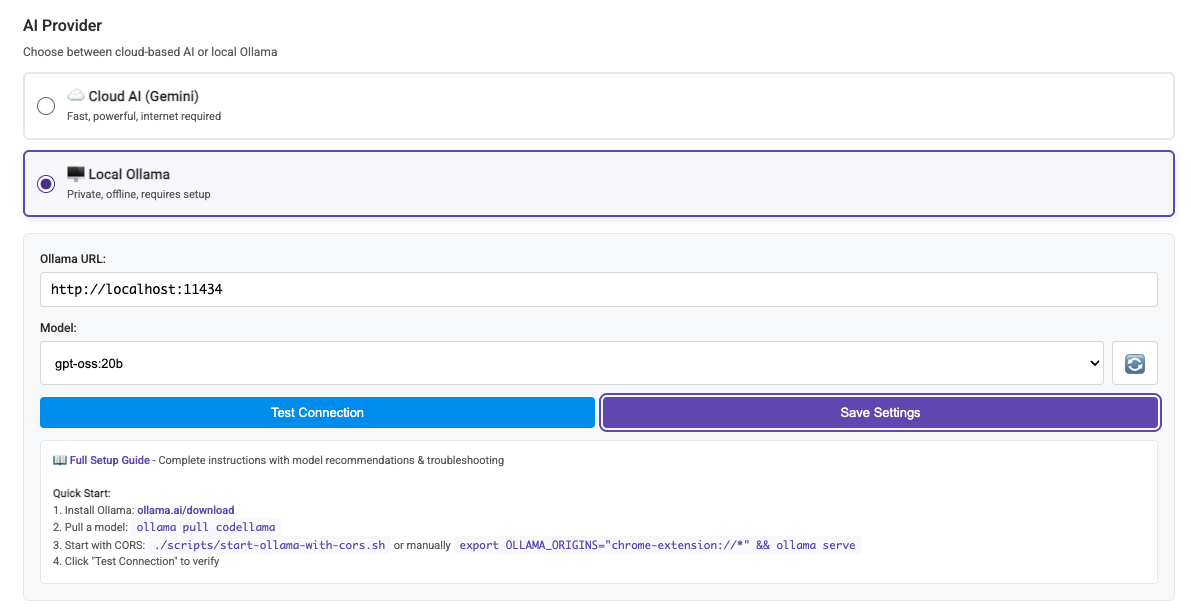Click the refresh models icon next to Model dropdown
The height and width of the screenshot is (612, 1191).
(x=1134, y=362)
